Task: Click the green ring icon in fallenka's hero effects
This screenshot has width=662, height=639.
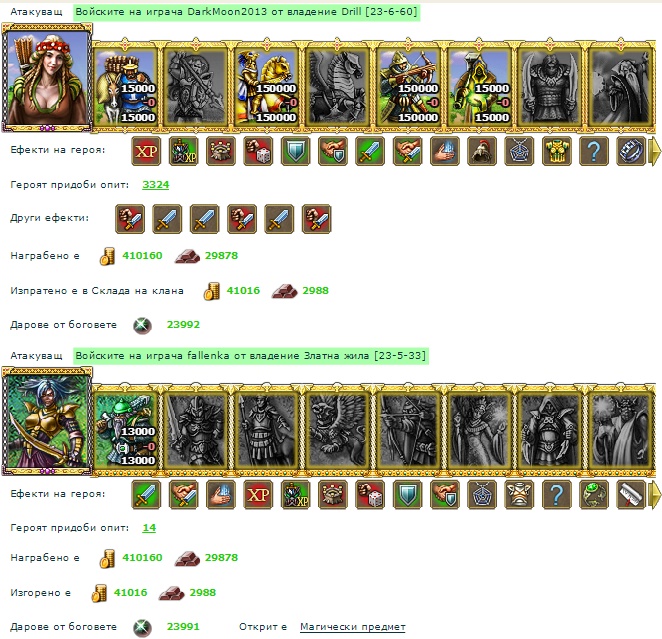Action: pyautogui.click(x=593, y=494)
